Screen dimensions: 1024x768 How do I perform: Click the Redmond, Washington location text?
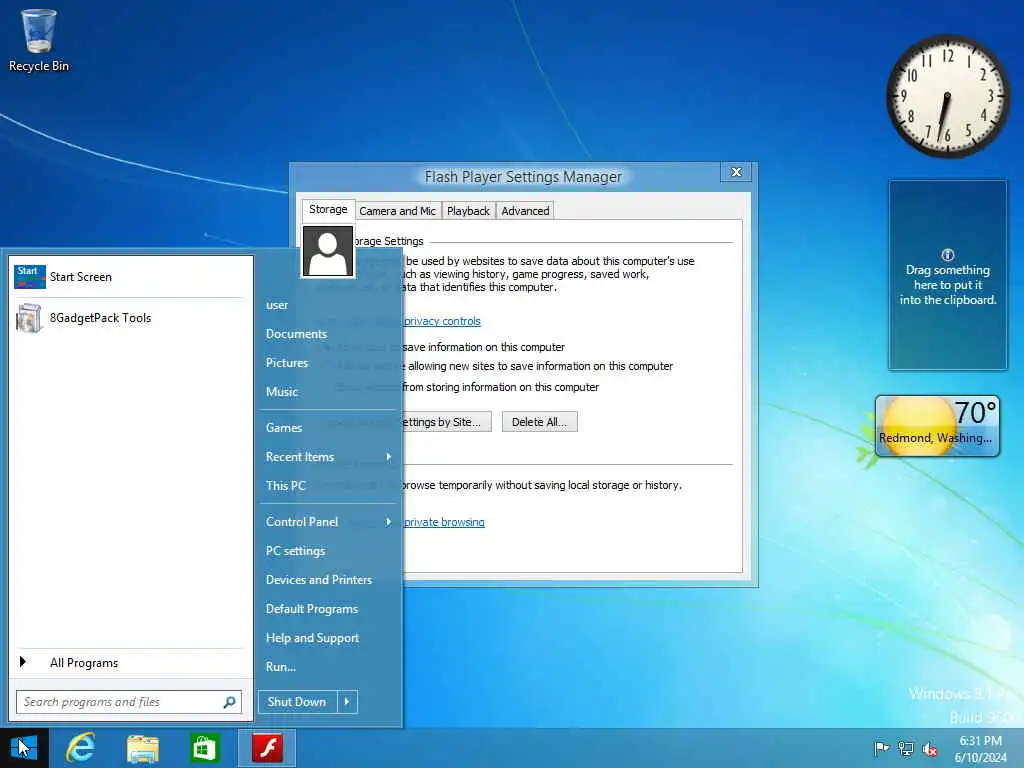click(x=935, y=438)
